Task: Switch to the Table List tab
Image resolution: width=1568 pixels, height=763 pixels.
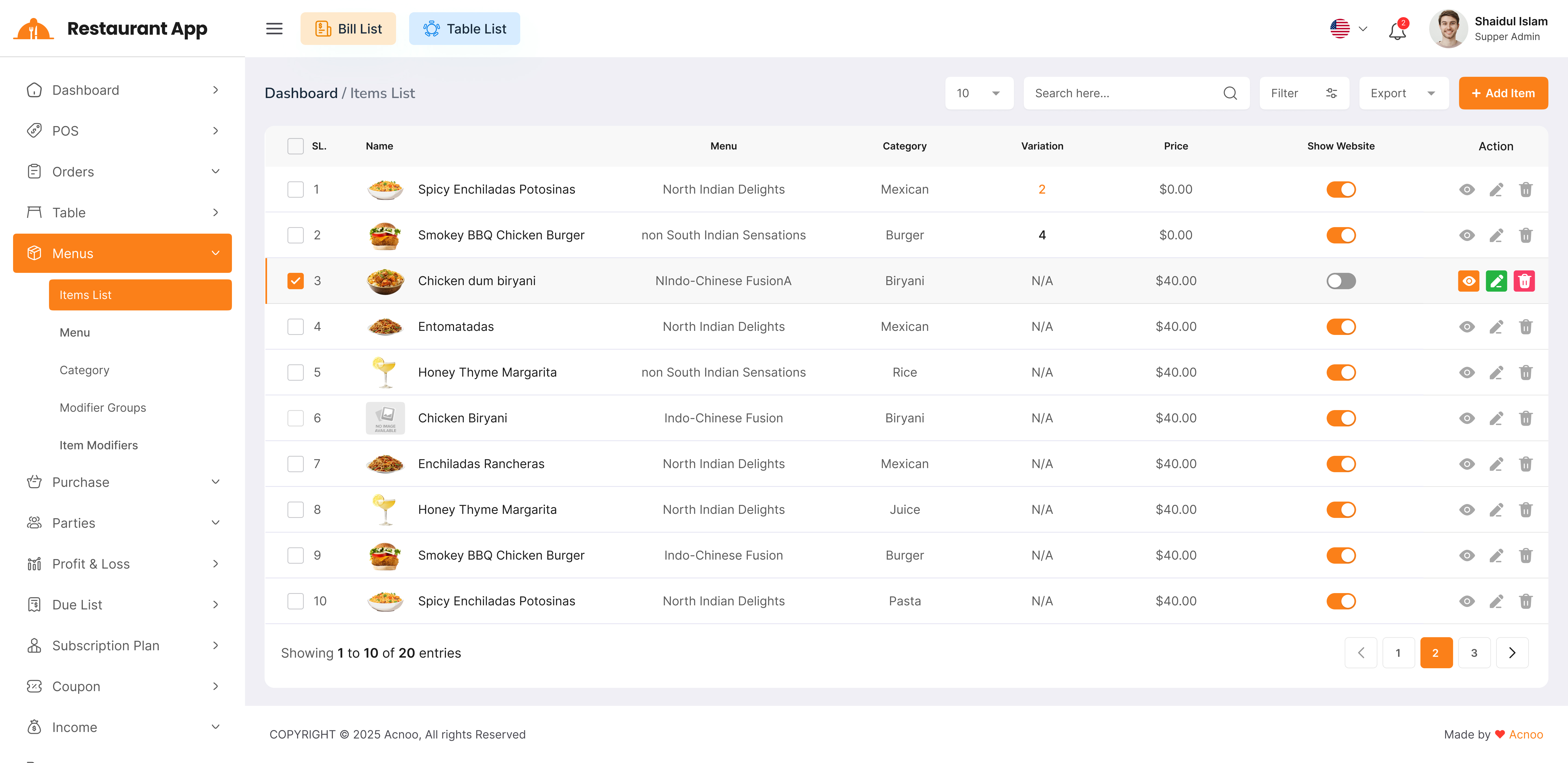Action: point(464,29)
